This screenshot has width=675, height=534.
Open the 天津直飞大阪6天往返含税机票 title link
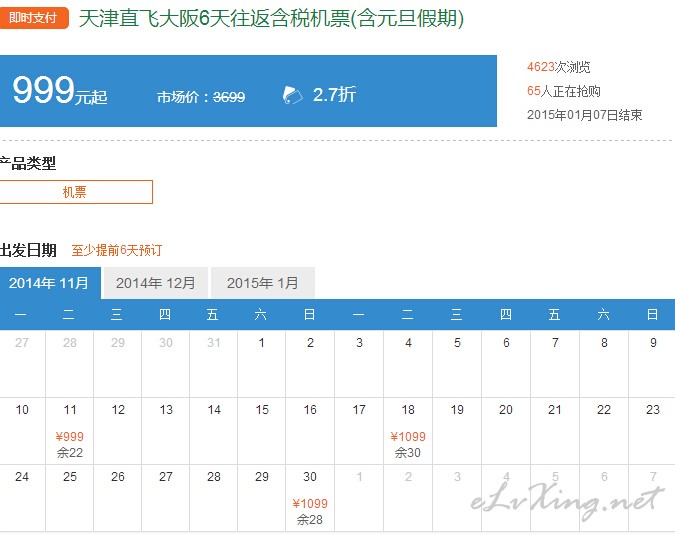pyautogui.click(x=271, y=19)
